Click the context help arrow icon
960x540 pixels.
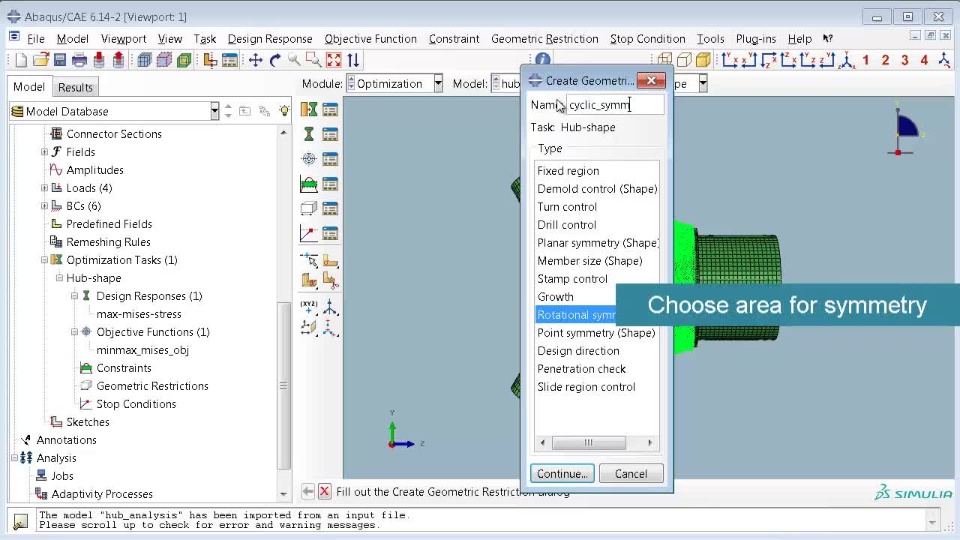click(x=828, y=39)
